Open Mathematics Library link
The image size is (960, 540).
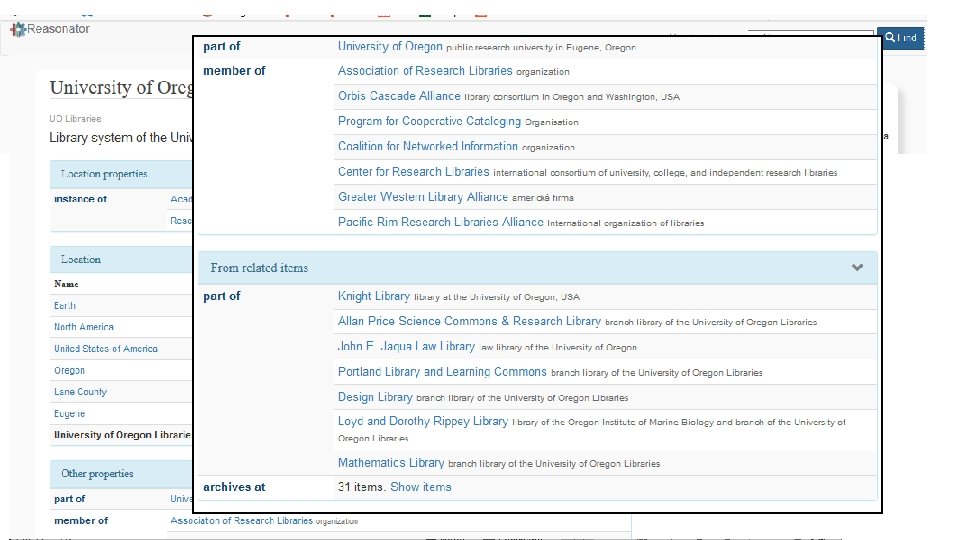coord(391,463)
